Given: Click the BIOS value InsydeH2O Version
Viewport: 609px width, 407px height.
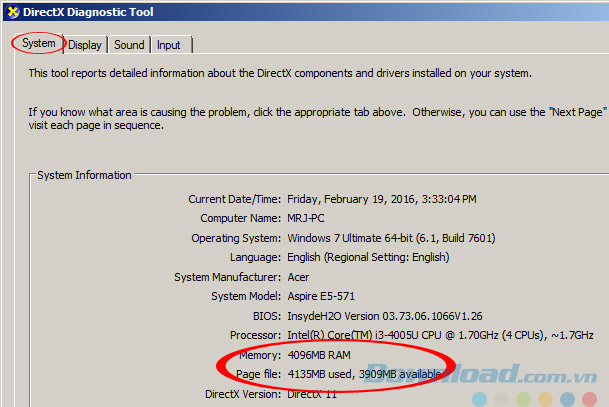Looking at the screenshot, I should [x=385, y=316].
